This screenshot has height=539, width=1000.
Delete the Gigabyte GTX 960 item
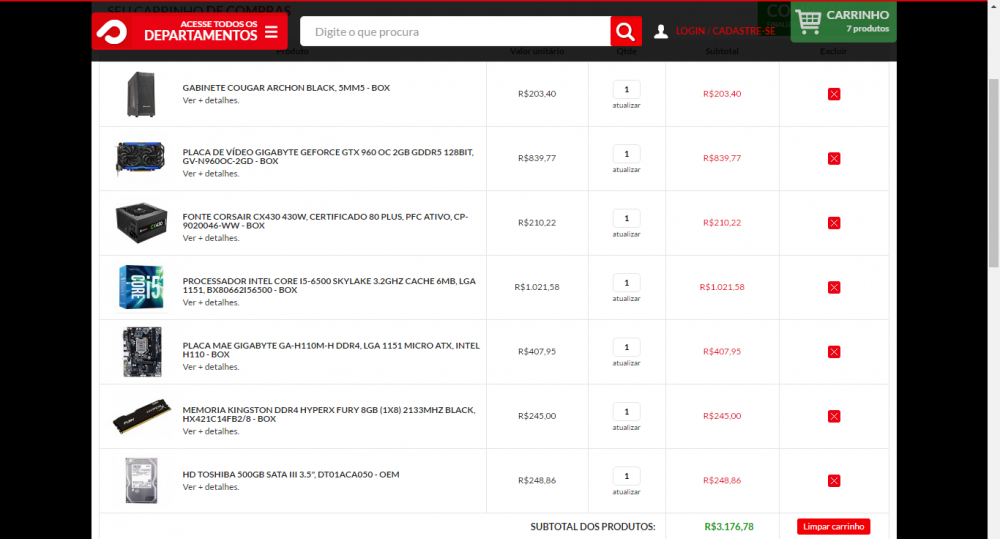pos(834,158)
